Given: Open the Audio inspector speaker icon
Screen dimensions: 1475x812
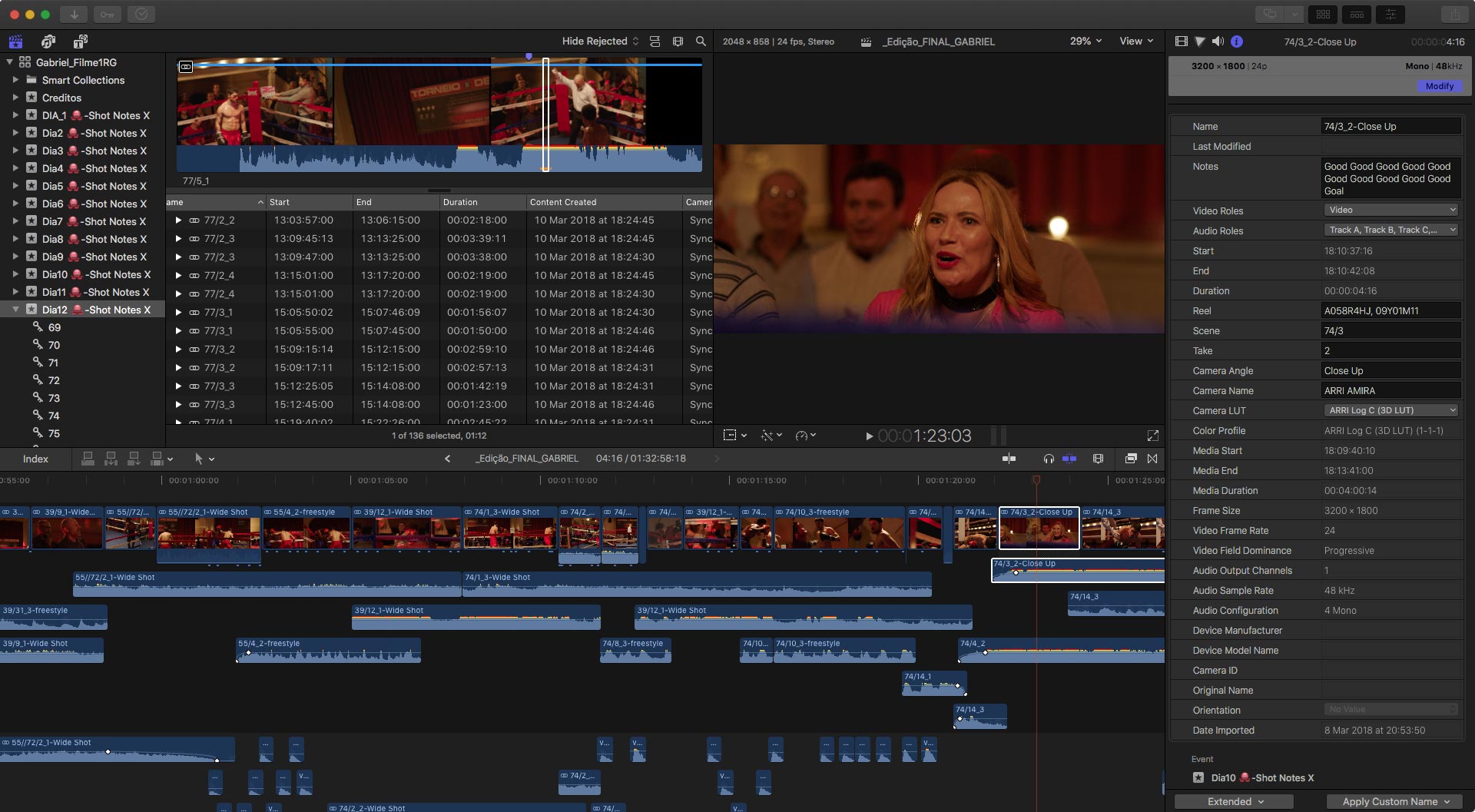Looking at the screenshot, I should [1218, 41].
